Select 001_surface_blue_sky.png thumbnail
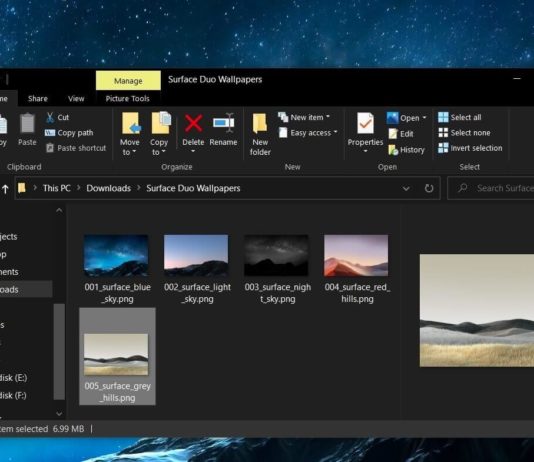Image resolution: width=534 pixels, height=462 pixels. click(116, 256)
